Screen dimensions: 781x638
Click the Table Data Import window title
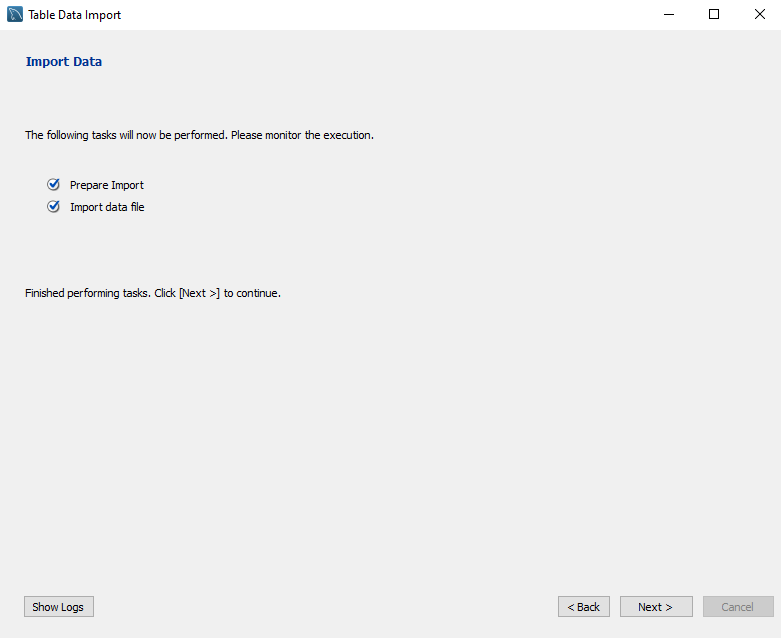coord(75,15)
